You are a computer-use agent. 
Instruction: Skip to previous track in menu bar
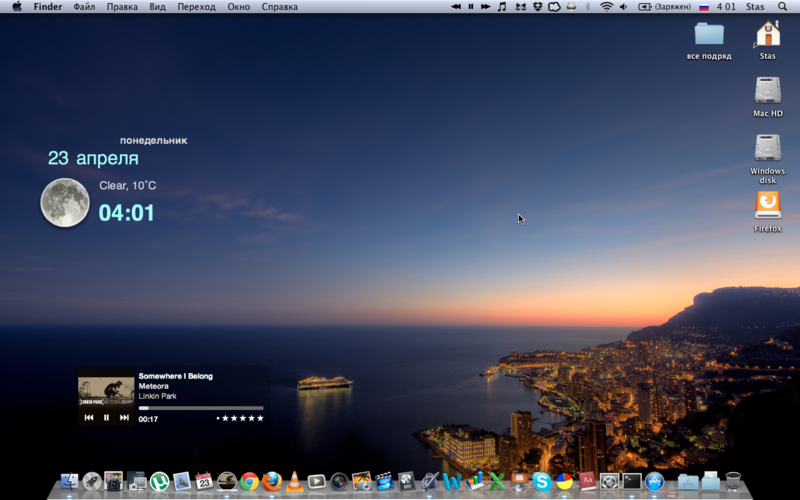coord(456,7)
